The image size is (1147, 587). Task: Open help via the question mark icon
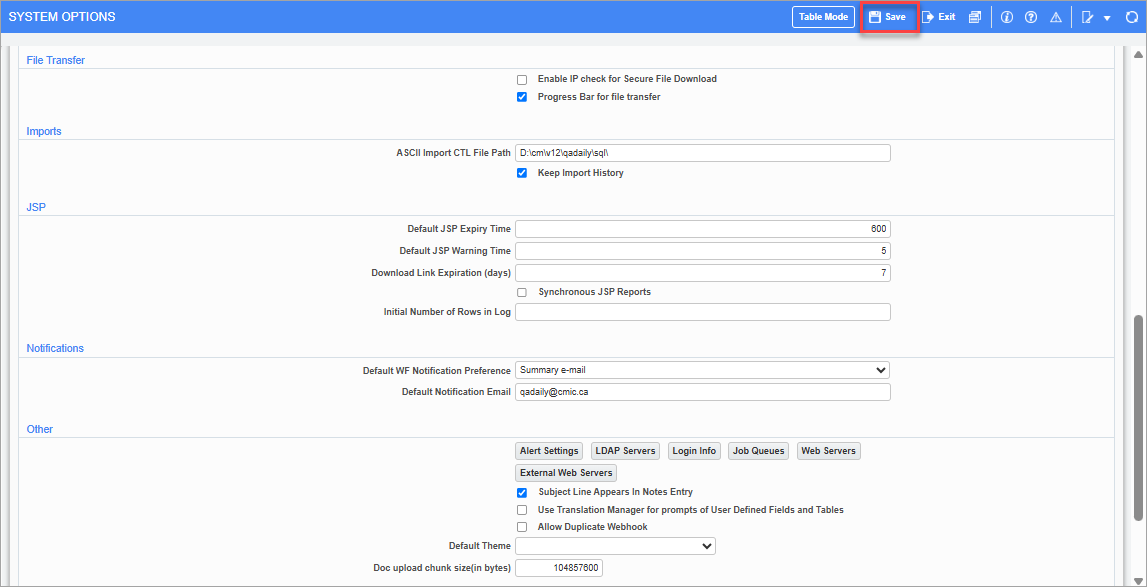[1030, 16]
